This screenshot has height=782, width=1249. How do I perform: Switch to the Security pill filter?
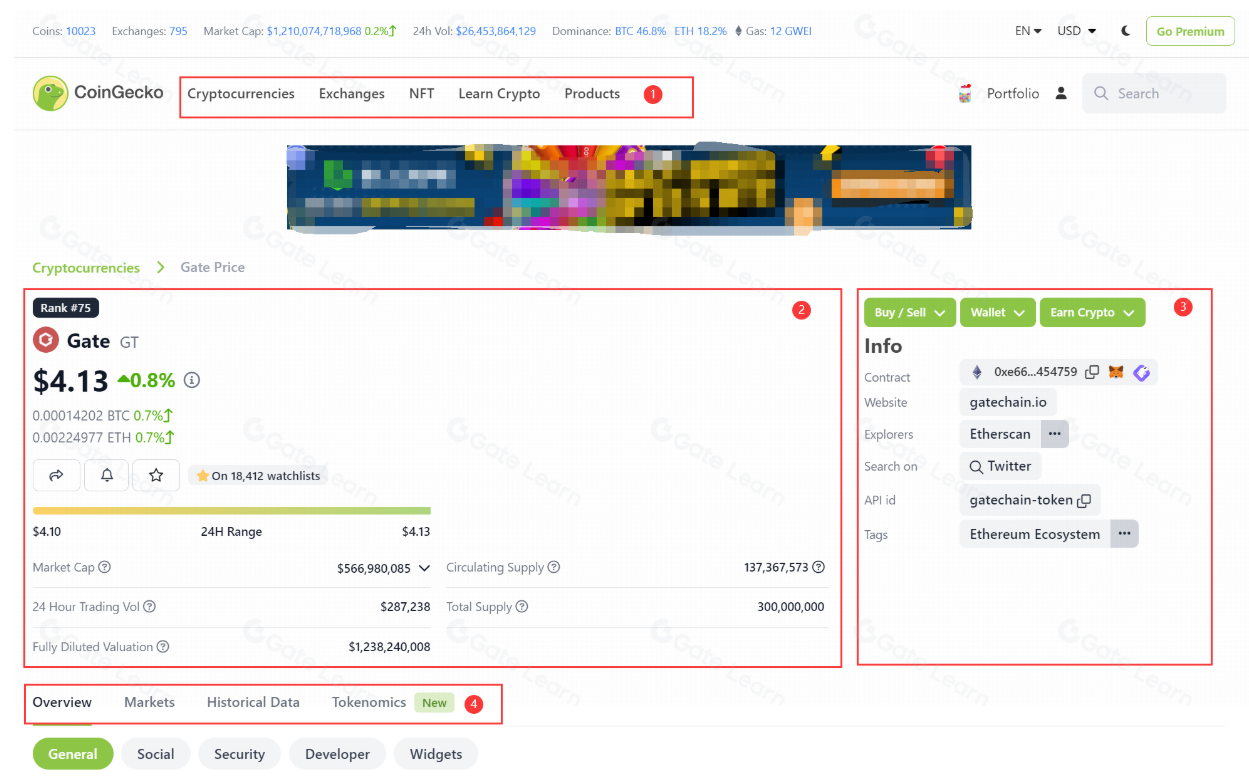239,754
